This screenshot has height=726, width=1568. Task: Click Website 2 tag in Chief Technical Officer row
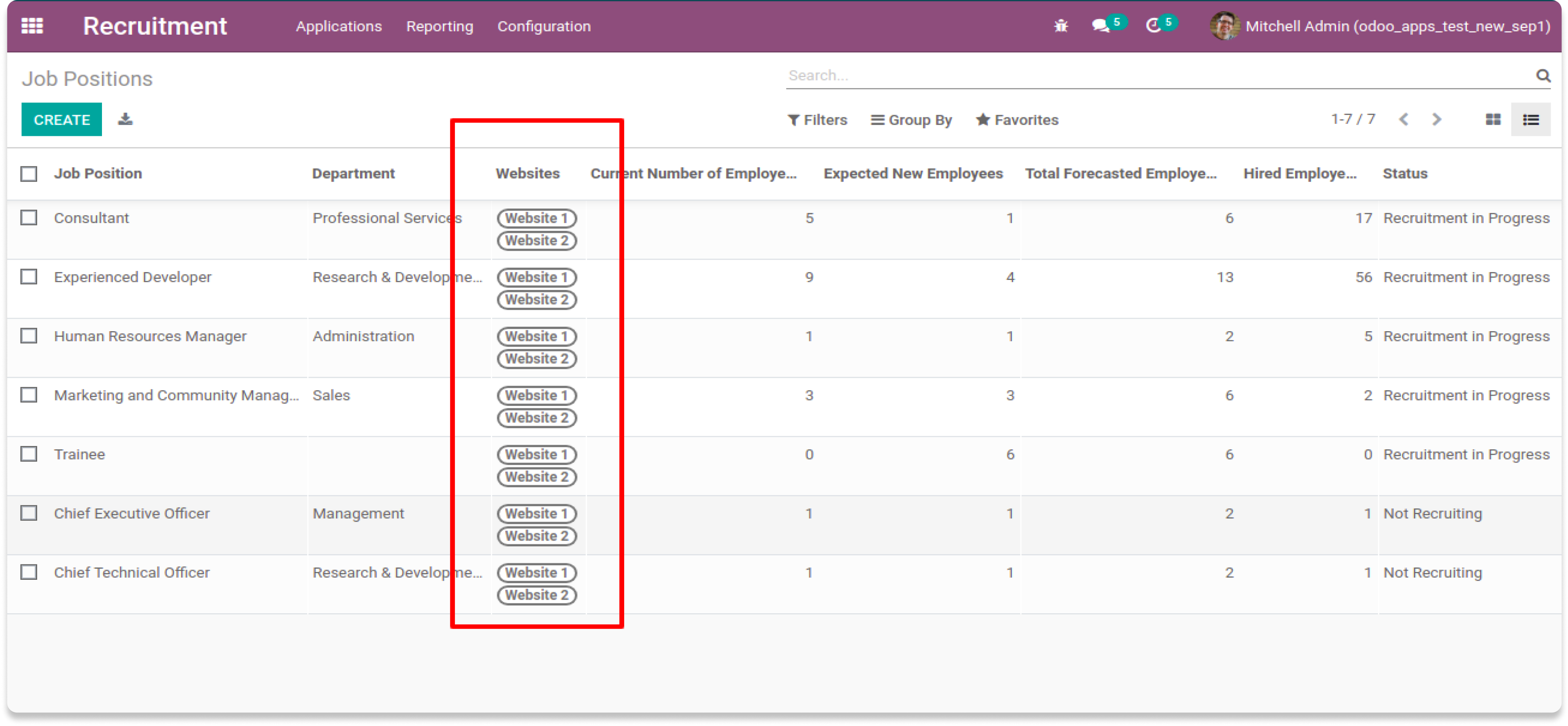click(536, 595)
